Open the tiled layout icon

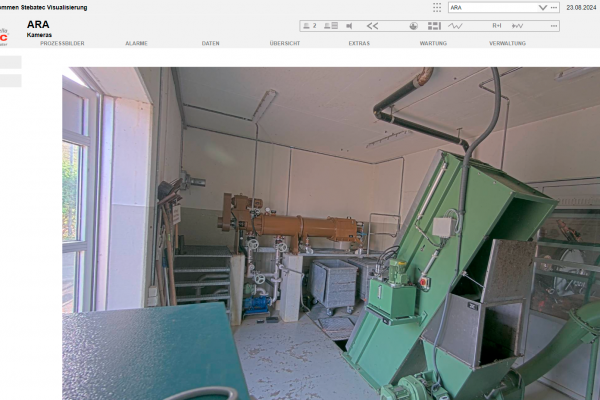pos(434,26)
